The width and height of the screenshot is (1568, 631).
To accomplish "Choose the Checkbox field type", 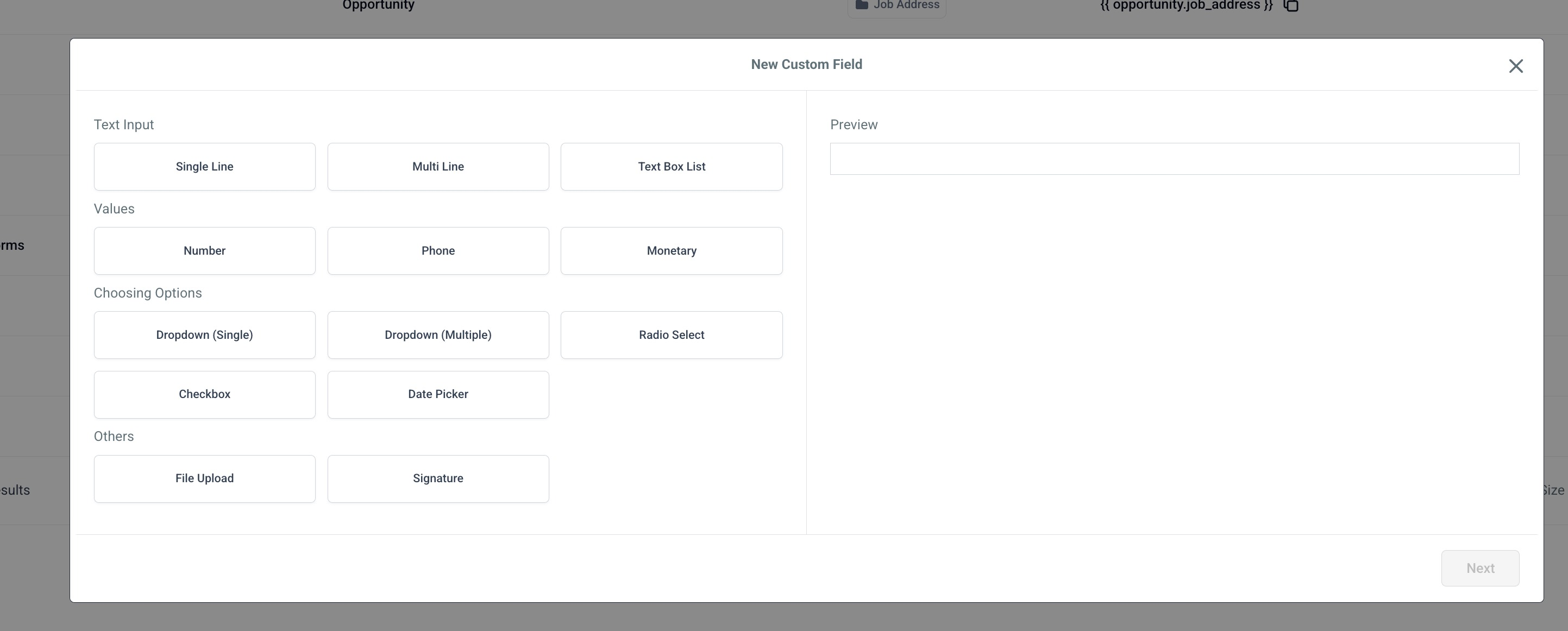I will pyautogui.click(x=204, y=394).
